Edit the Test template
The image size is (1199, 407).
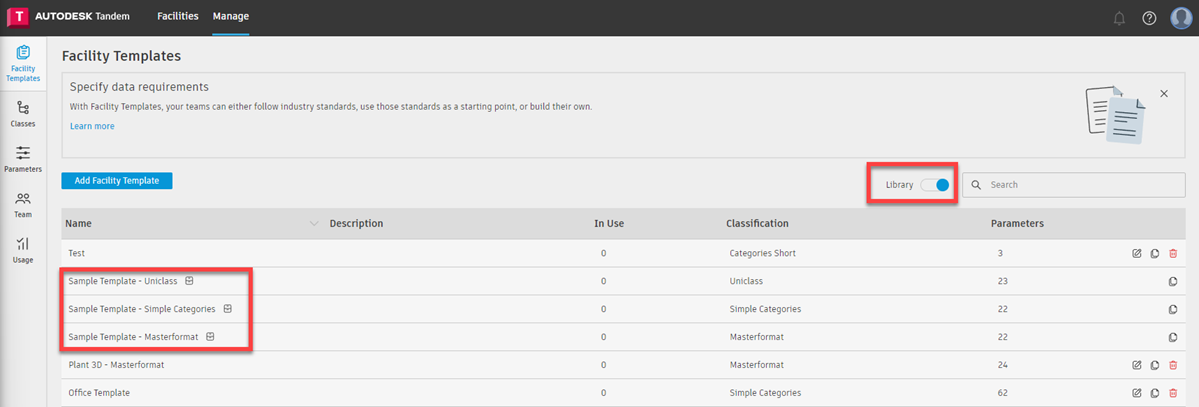click(x=1137, y=253)
